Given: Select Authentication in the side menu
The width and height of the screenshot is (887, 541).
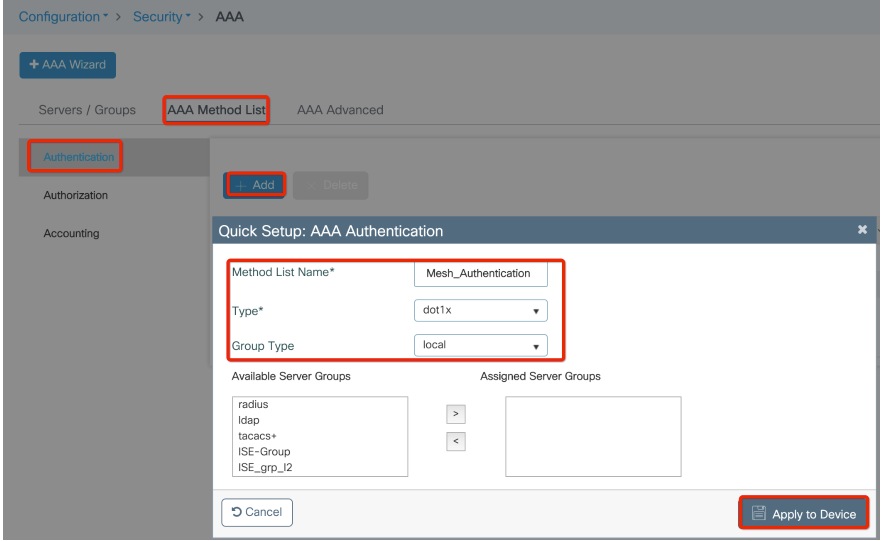Looking at the screenshot, I should click(78, 156).
